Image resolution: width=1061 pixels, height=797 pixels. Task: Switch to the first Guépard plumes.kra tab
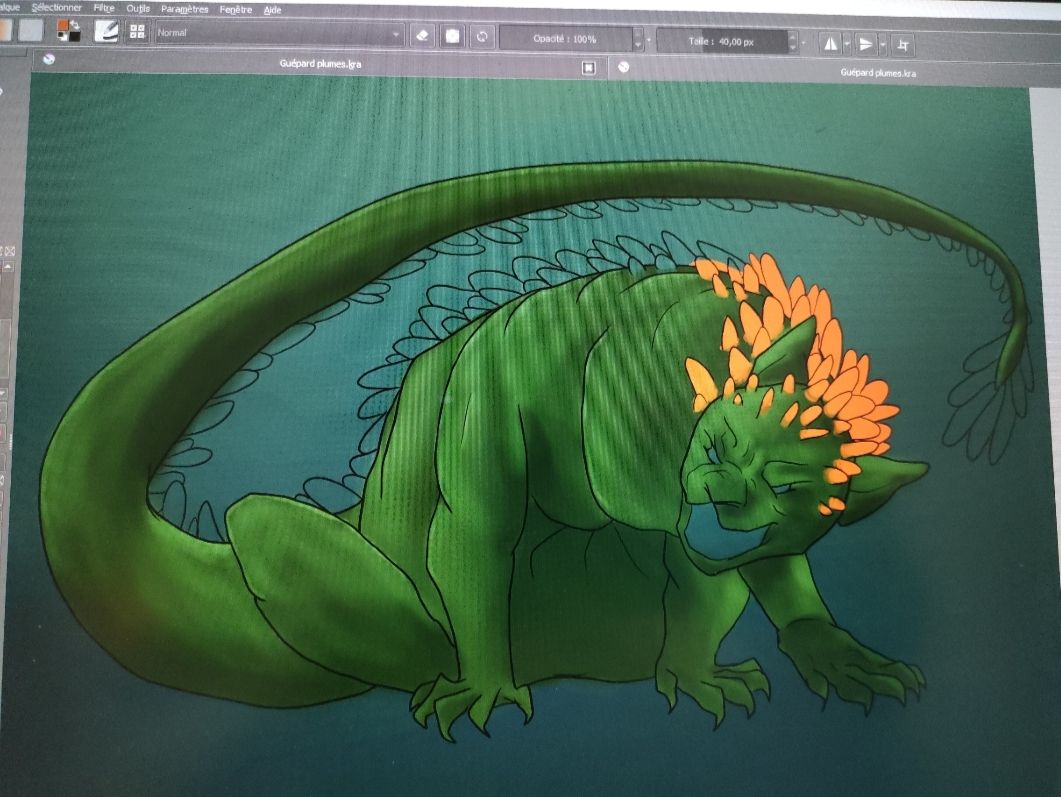point(320,64)
